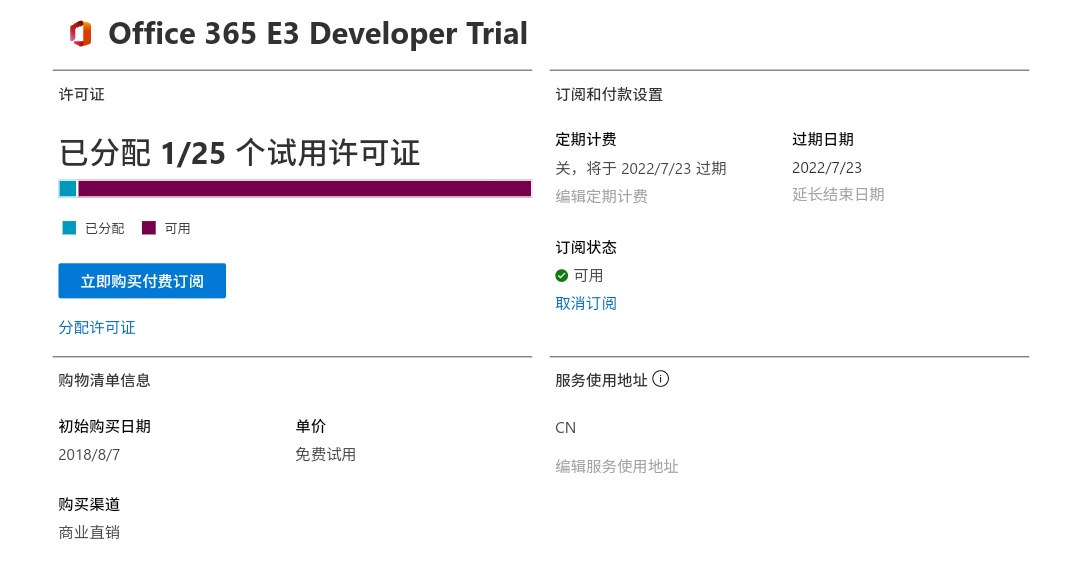Click the green checkmark status icon
Image resolution: width=1071 pixels, height=573 pixels.
click(562, 276)
